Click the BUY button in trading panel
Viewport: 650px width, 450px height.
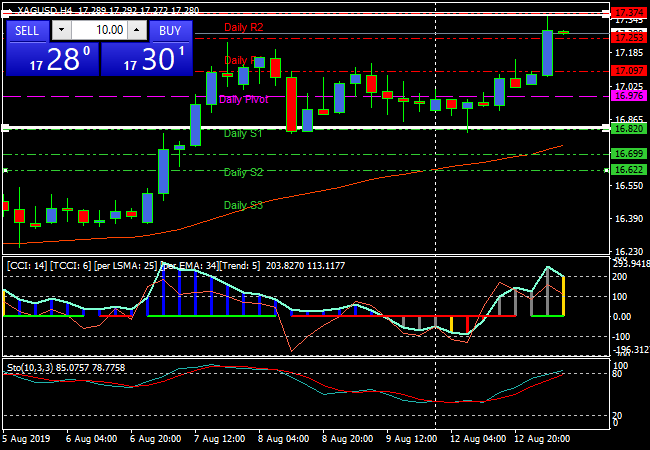click(170, 31)
